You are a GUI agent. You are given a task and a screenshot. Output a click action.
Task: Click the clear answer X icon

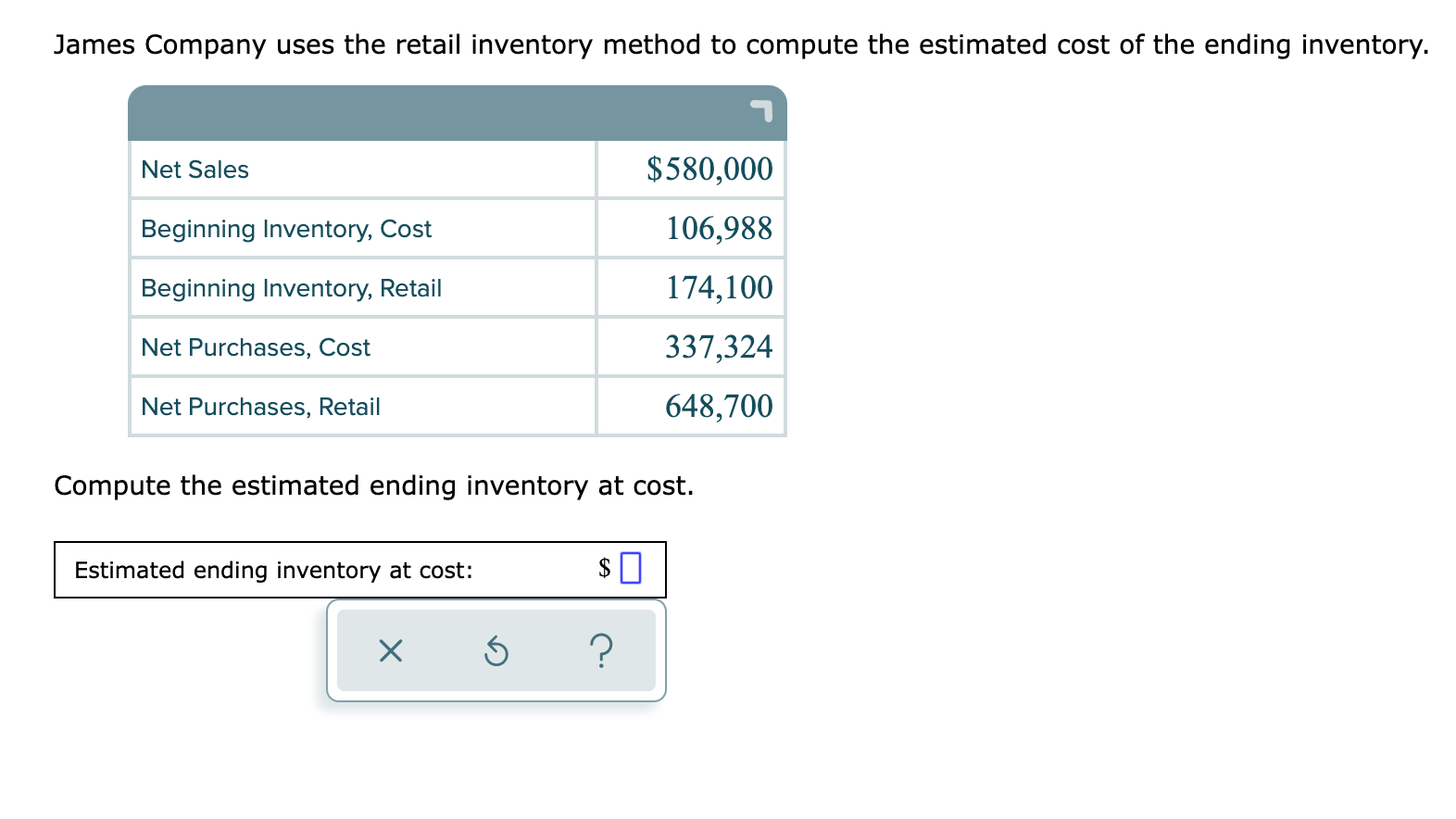pyautogui.click(x=391, y=651)
